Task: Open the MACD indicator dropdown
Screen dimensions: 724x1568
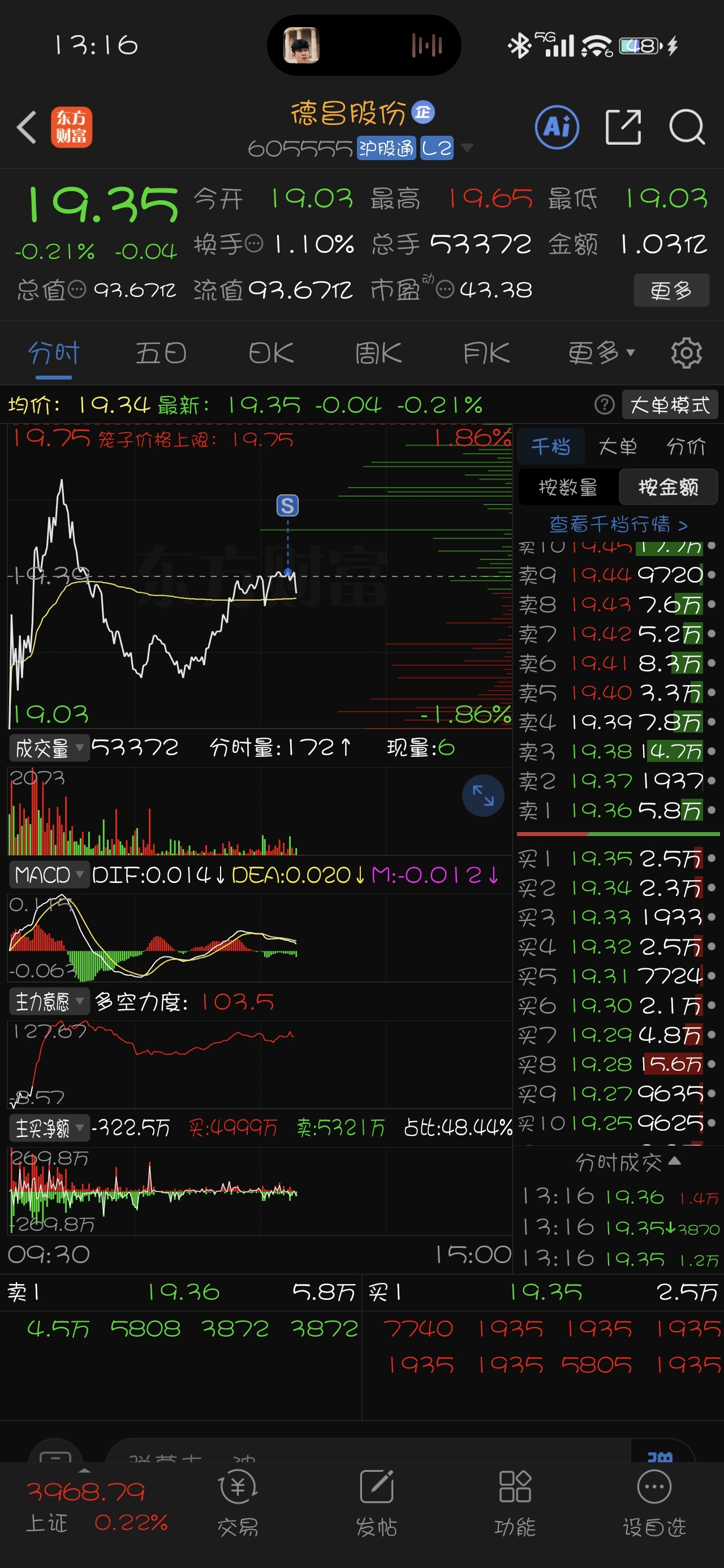Action: 49,875
